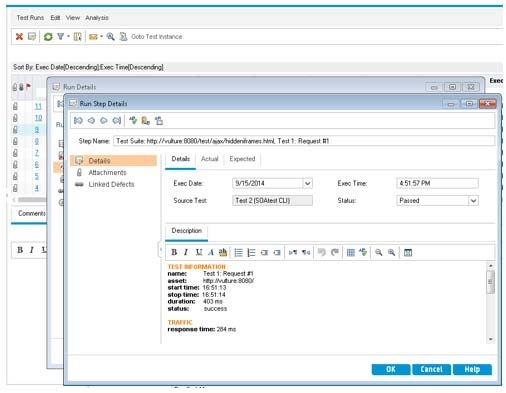The width and height of the screenshot is (506, 393).
Task: Click spell check icon in Run Step Details toolbar
Action: click(133, 120)
